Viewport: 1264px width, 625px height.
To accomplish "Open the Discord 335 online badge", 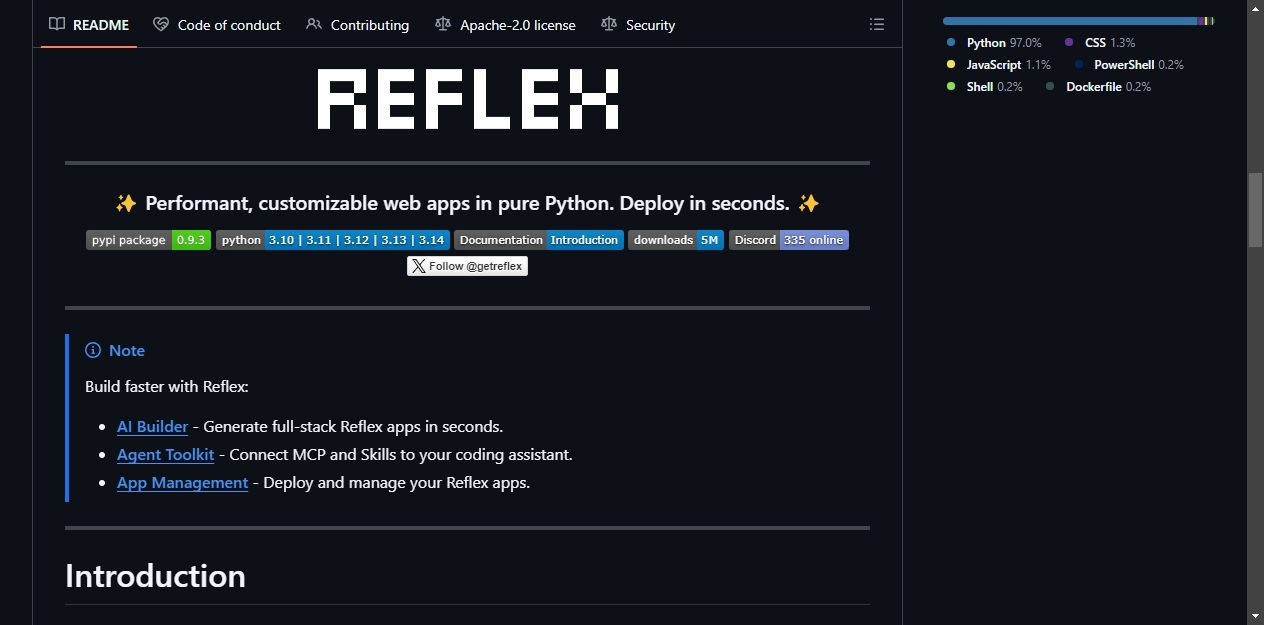I will (789, 240).
